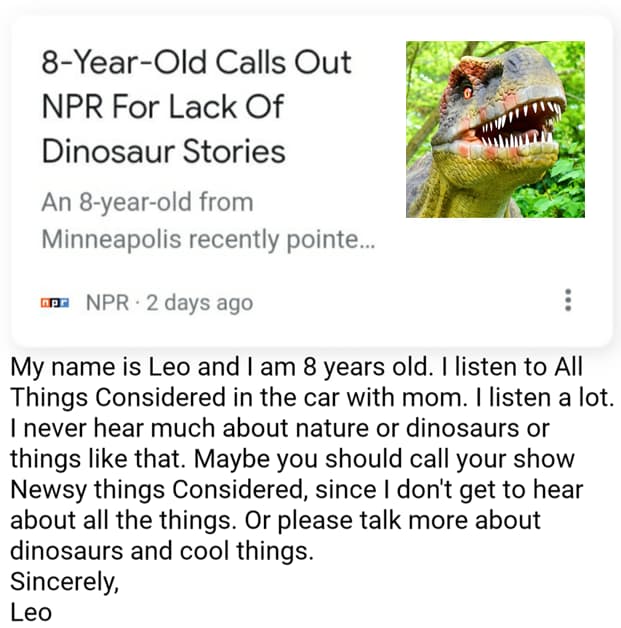Click the 'NPR' source name label
The height and width of the screenshot is (628, 621).
coord(107,302)
